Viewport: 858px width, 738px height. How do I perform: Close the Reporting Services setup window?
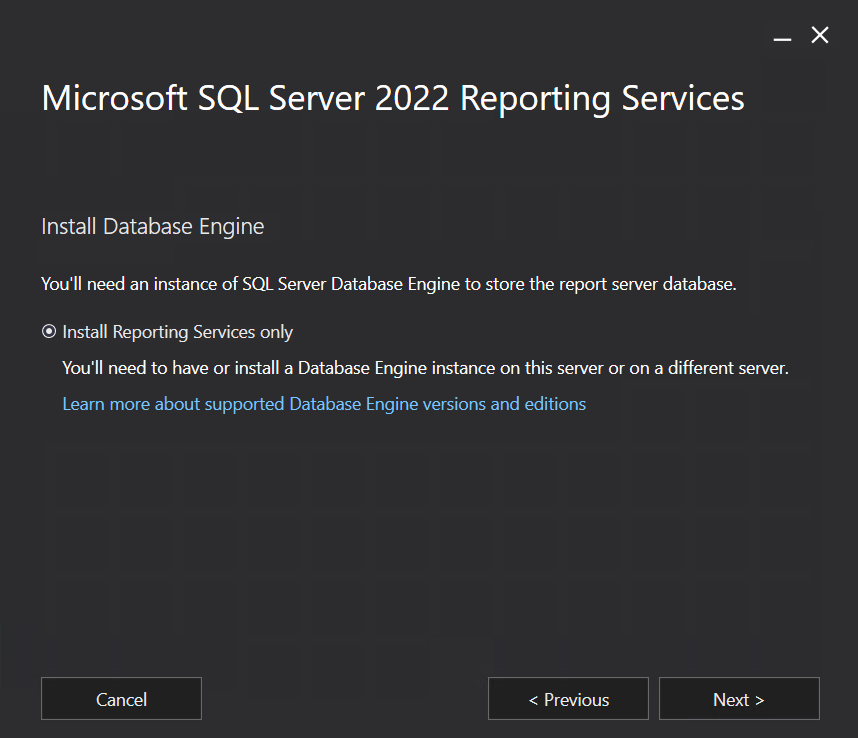point(820,36)
